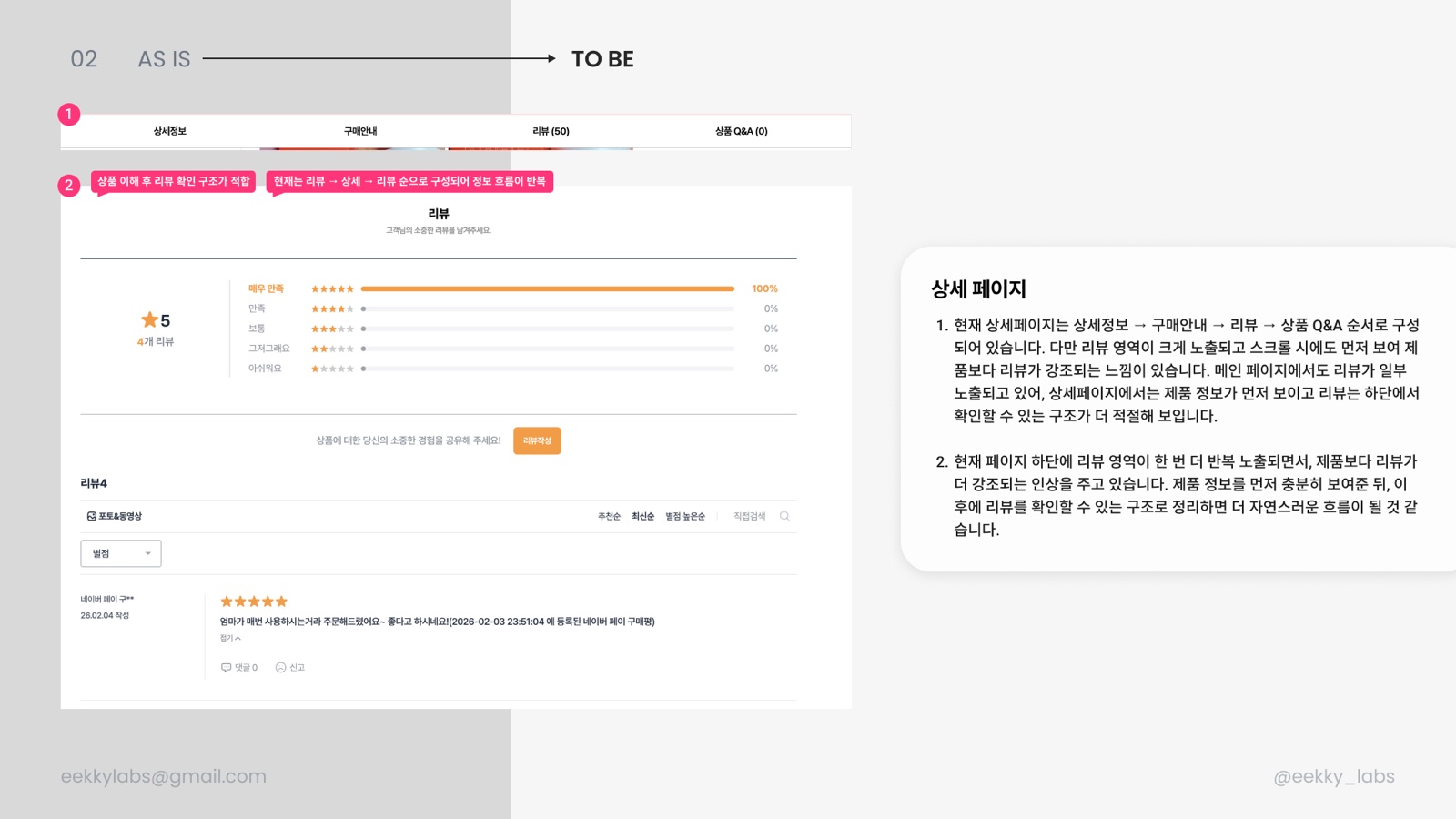Click the 리뷰 section title
The width and height of the screenshot is (1456, 819).
point(439,214)
